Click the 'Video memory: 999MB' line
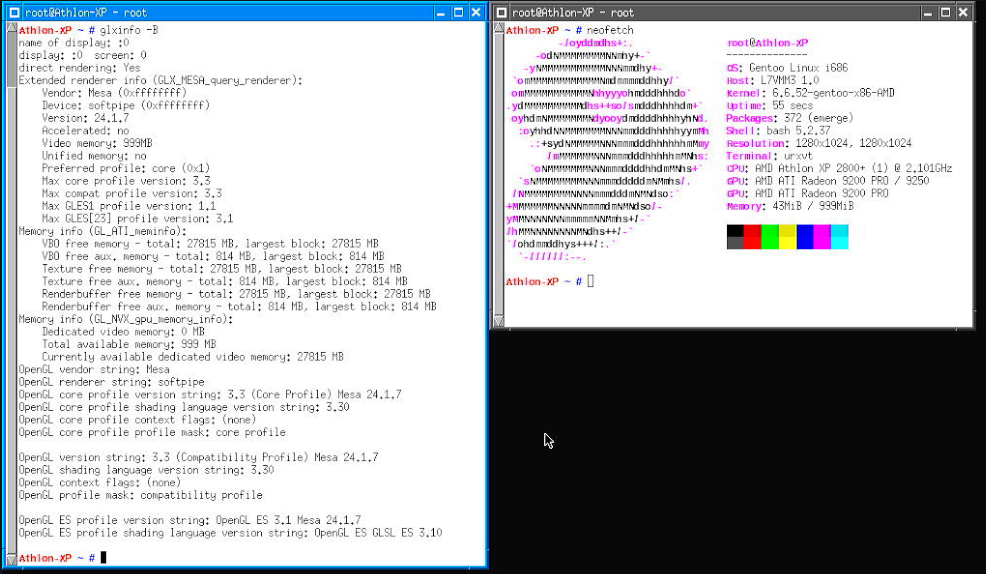Viewport: 986px width, 574px height. click(97, 143)
